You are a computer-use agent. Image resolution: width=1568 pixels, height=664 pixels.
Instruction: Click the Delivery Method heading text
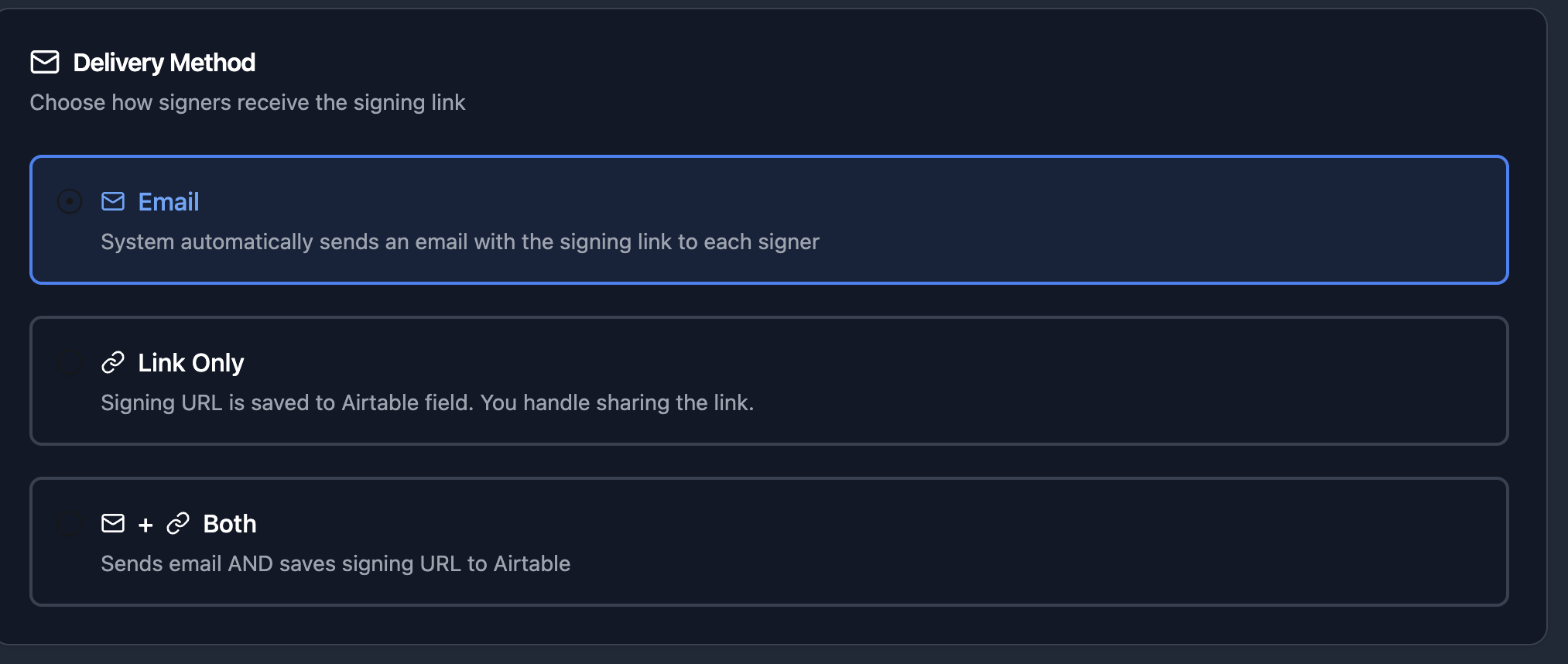tap(163, 62)
